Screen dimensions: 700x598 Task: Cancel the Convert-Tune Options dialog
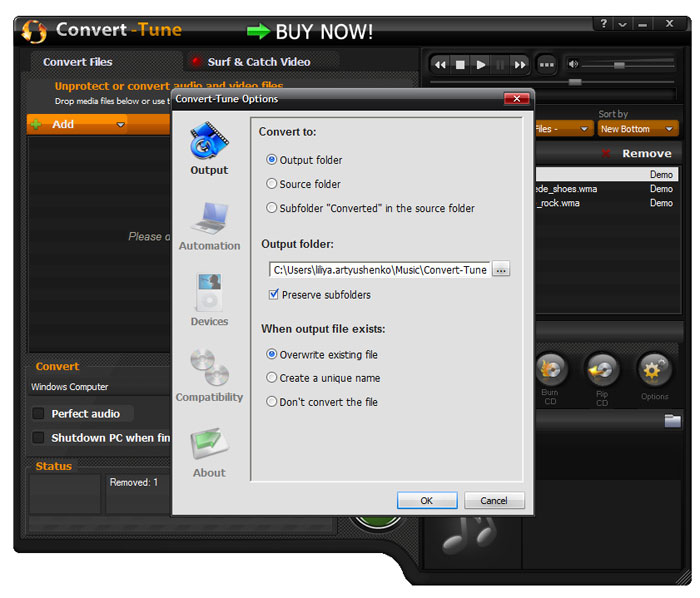point(494,500)
